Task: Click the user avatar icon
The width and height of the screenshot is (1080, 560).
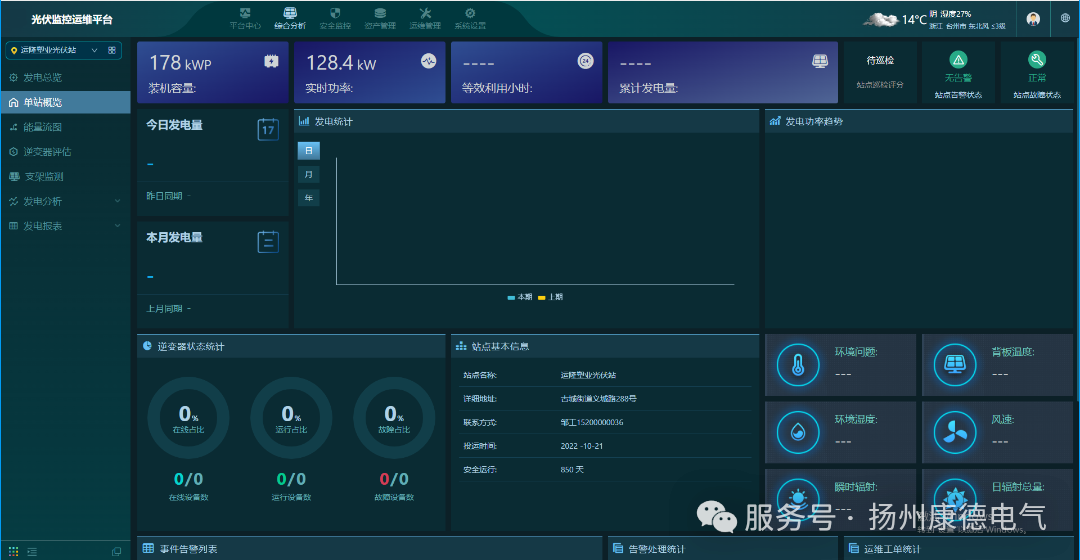Action: point(1033,19)
